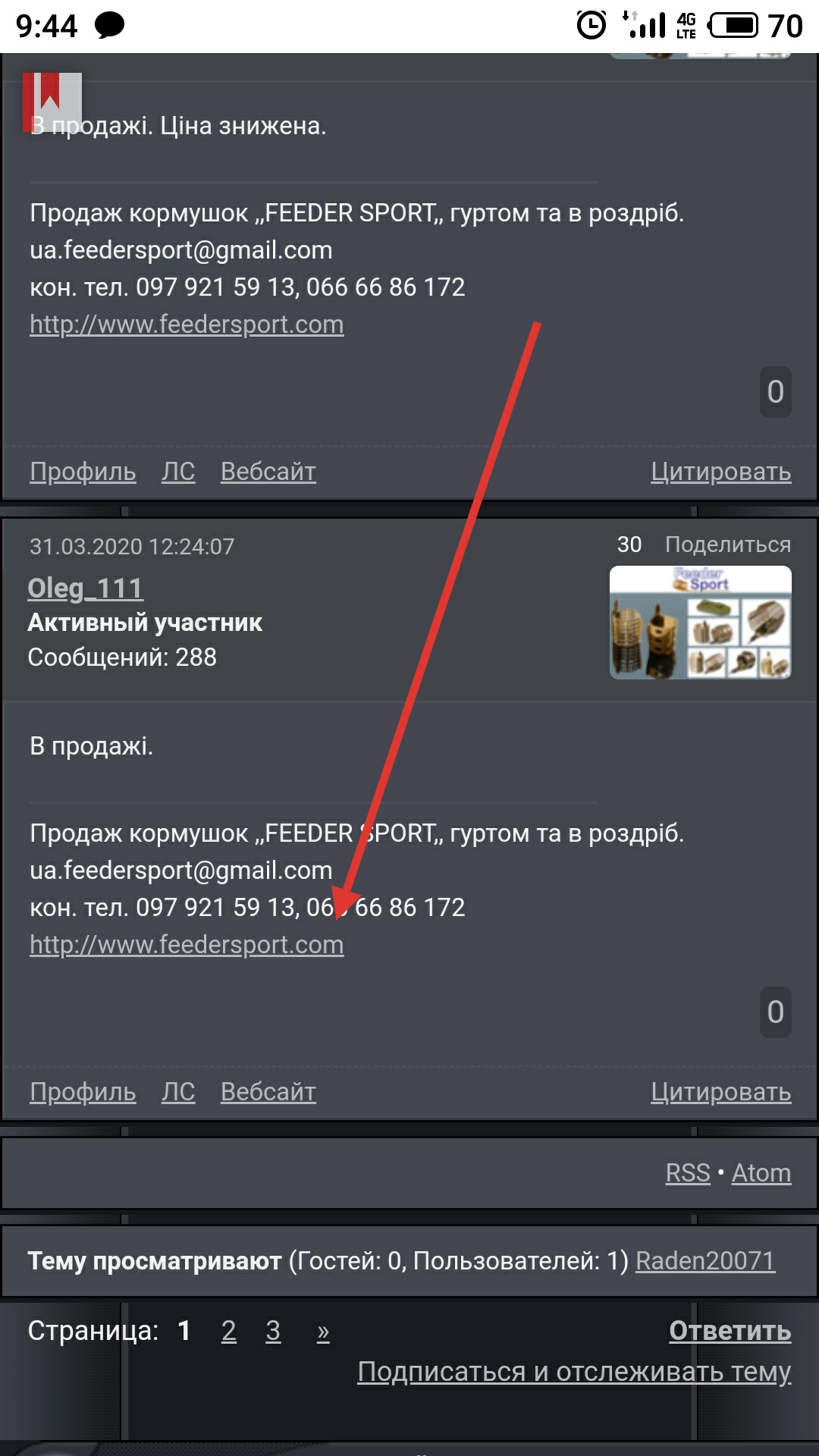
Task: Click Цитировать in the first post
Action: coord(721,471)
